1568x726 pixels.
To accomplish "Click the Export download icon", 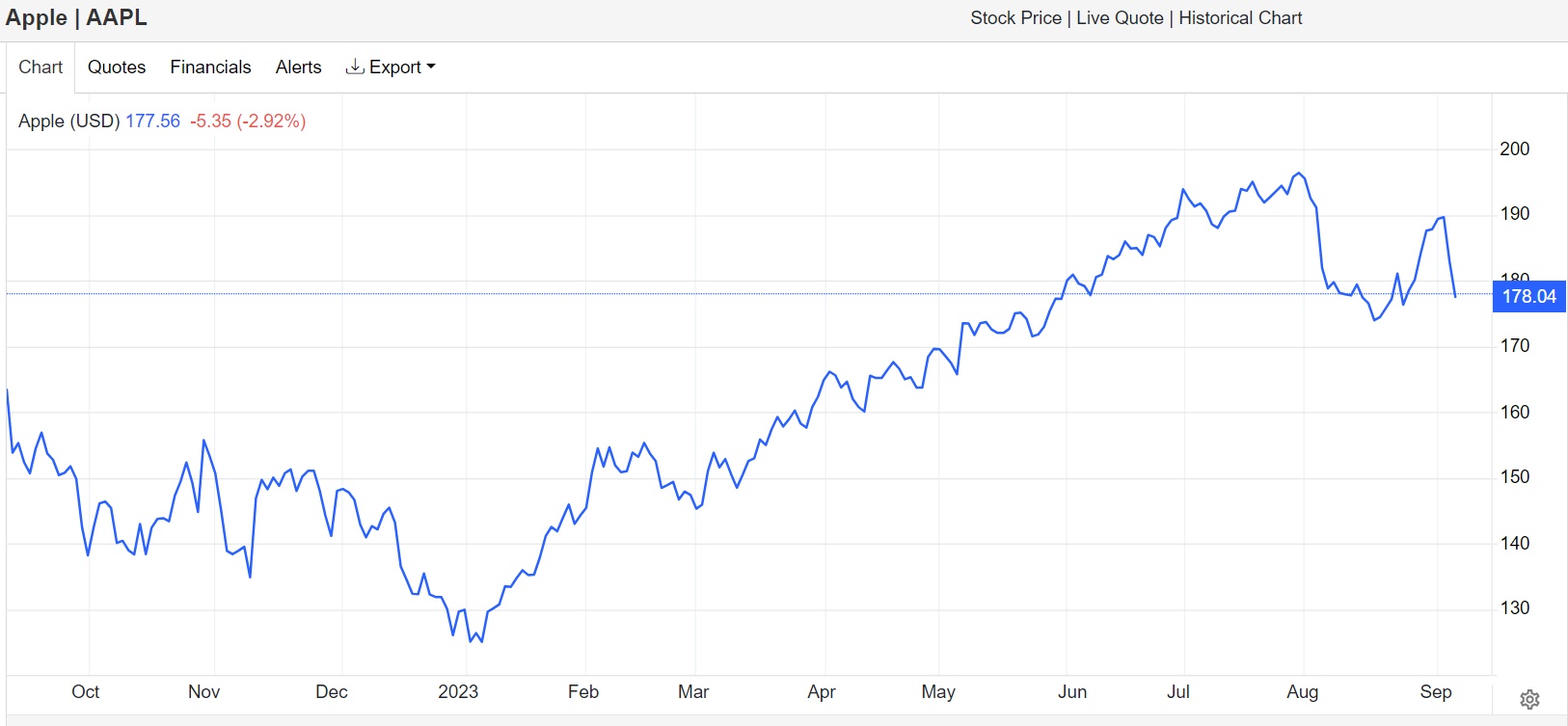I will tap(355, 67).
